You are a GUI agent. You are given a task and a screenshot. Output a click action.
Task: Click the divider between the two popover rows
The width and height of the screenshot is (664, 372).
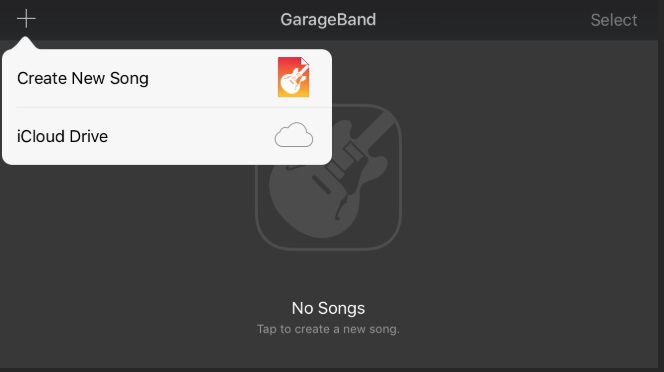click(174, 107)
